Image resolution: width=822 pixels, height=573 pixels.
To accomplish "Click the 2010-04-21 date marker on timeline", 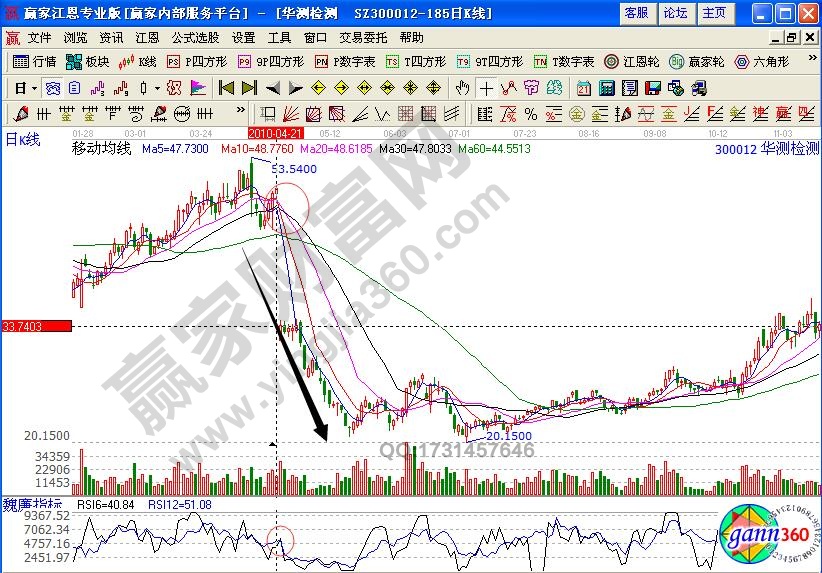I will [x=274, y=132].
